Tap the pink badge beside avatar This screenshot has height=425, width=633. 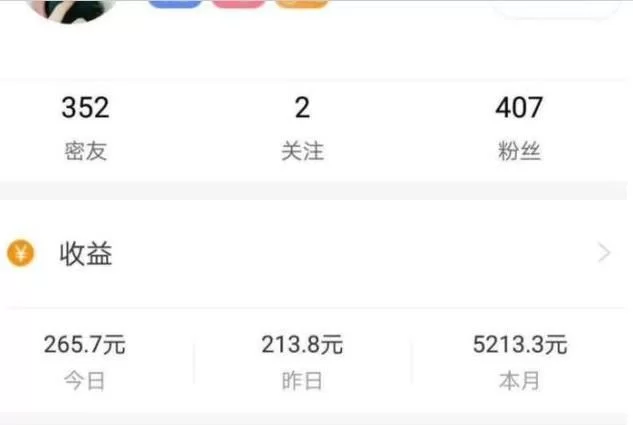(238, 4)
